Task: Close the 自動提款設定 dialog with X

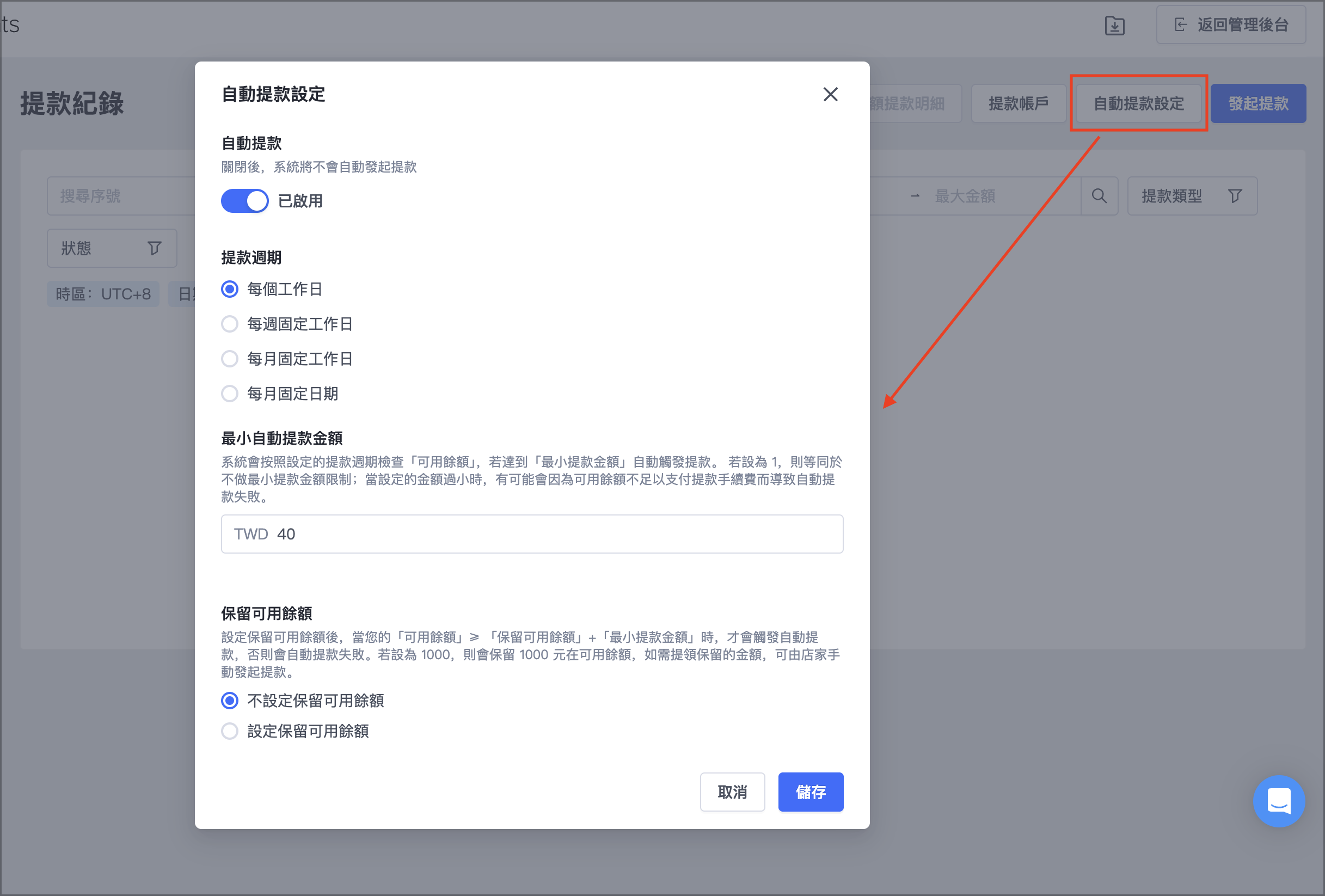Action: 830,94
